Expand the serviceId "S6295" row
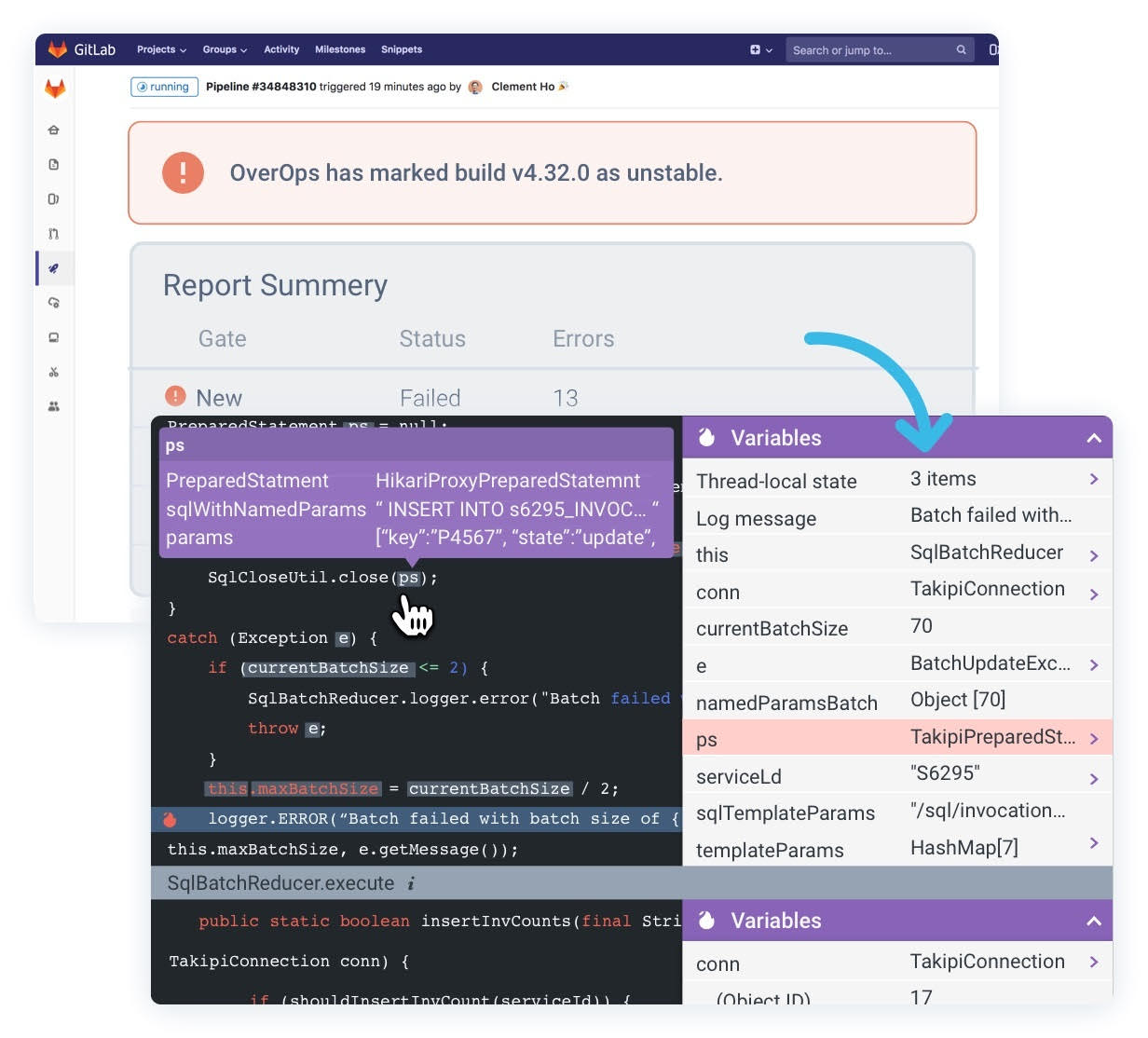This screenshot has width=1148, height=1038. [x=1094, y=778]
